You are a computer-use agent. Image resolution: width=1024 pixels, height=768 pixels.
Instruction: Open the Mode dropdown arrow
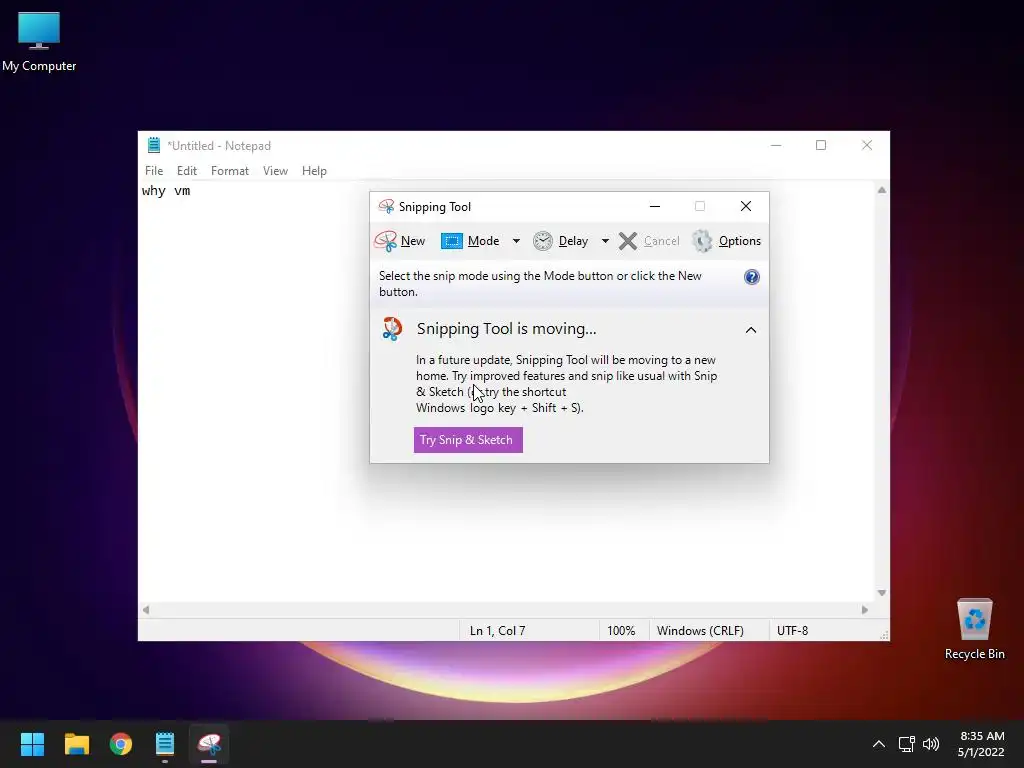coord(516,241)
